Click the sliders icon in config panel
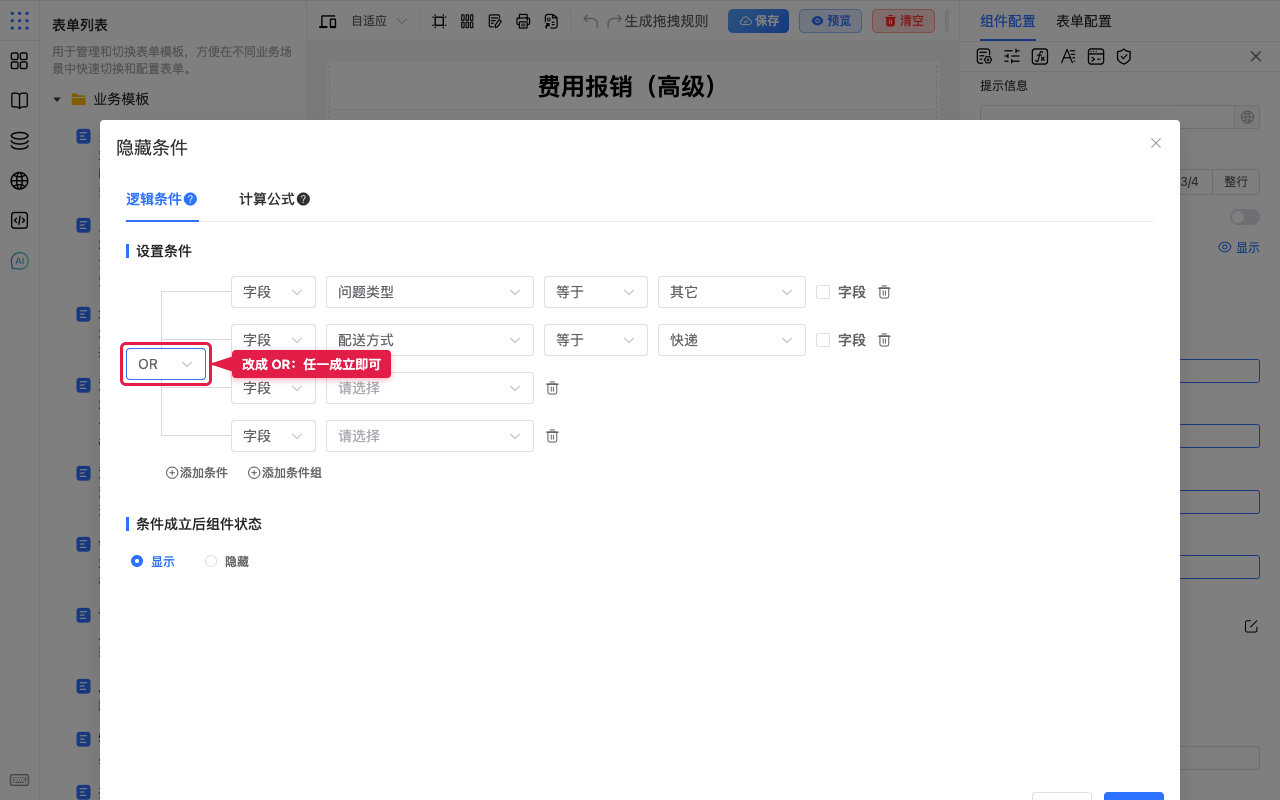This screenshot has width=1280, height=800. tap(1012, 56)
